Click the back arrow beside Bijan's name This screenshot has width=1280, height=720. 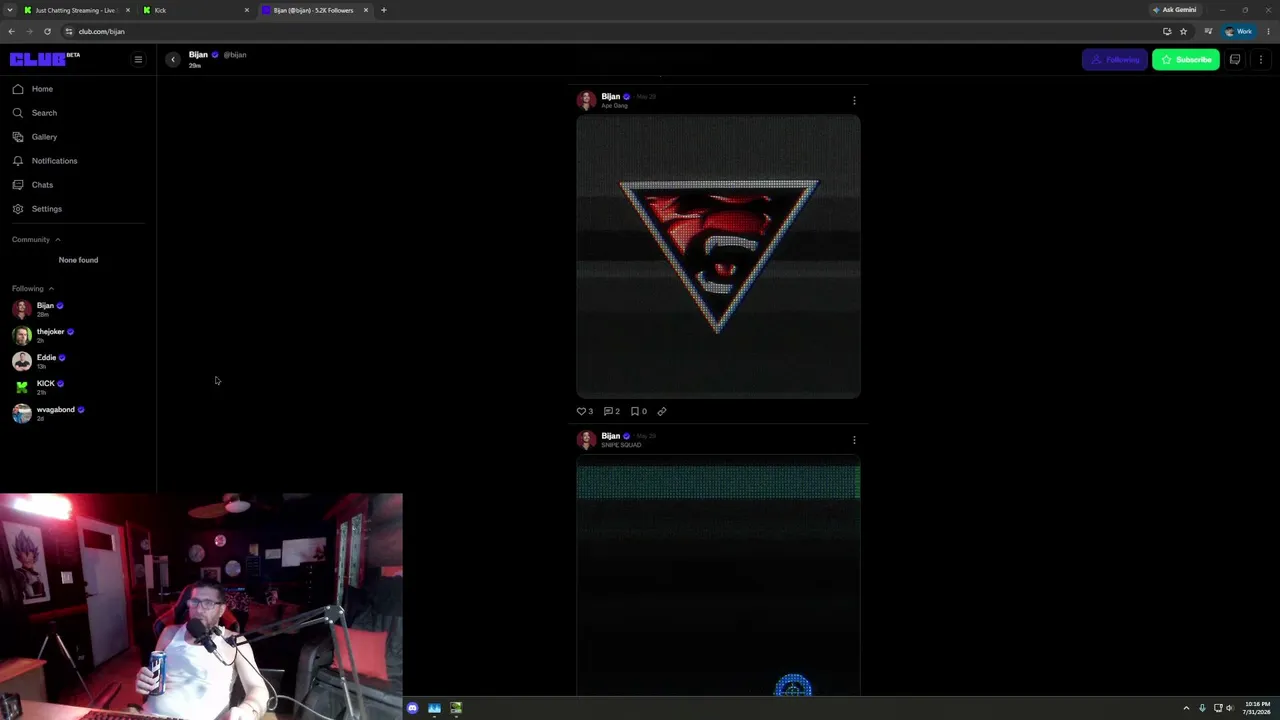tap(173, 59)
